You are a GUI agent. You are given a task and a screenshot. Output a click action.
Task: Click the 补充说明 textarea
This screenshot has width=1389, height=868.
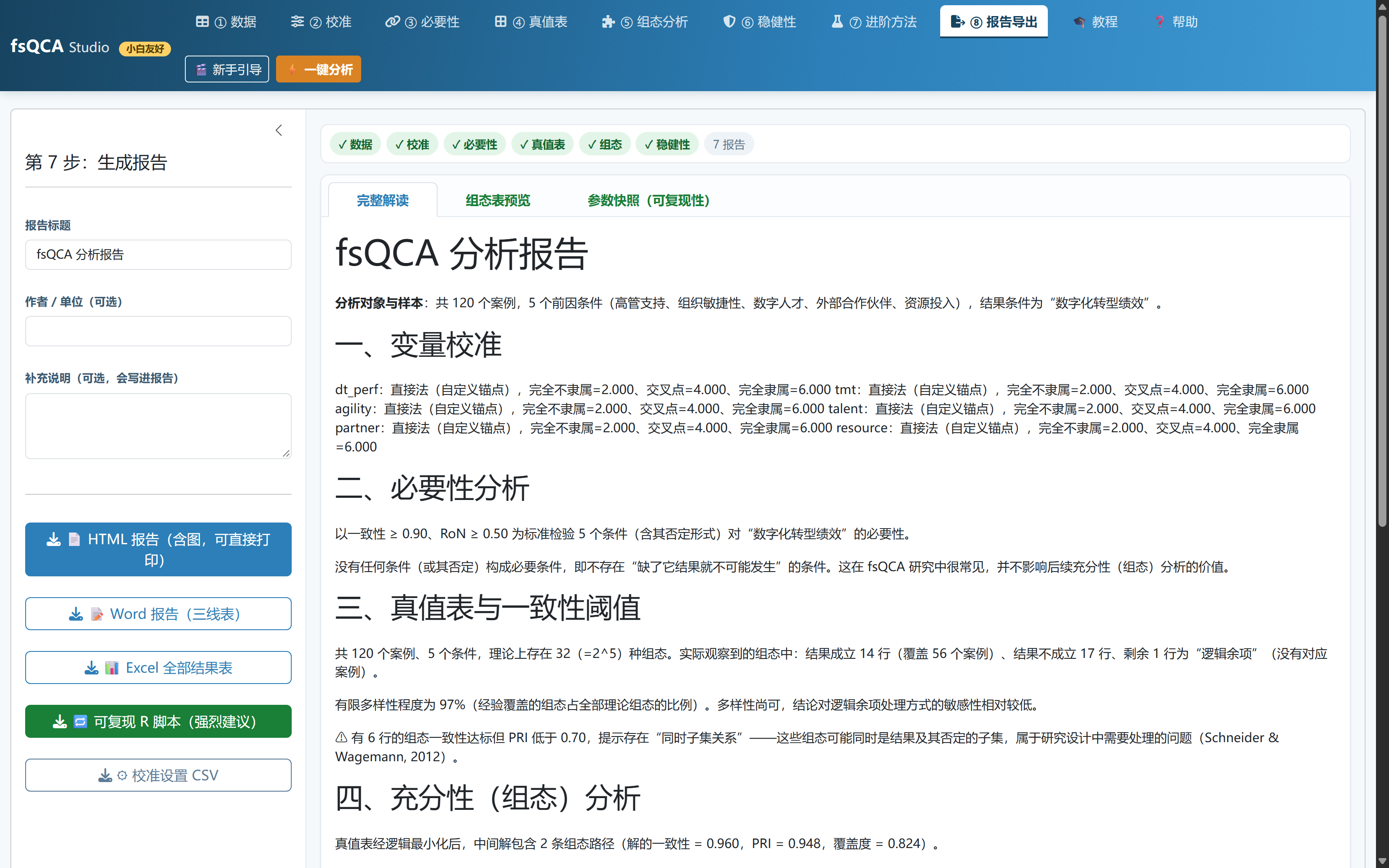coord(158,426)
